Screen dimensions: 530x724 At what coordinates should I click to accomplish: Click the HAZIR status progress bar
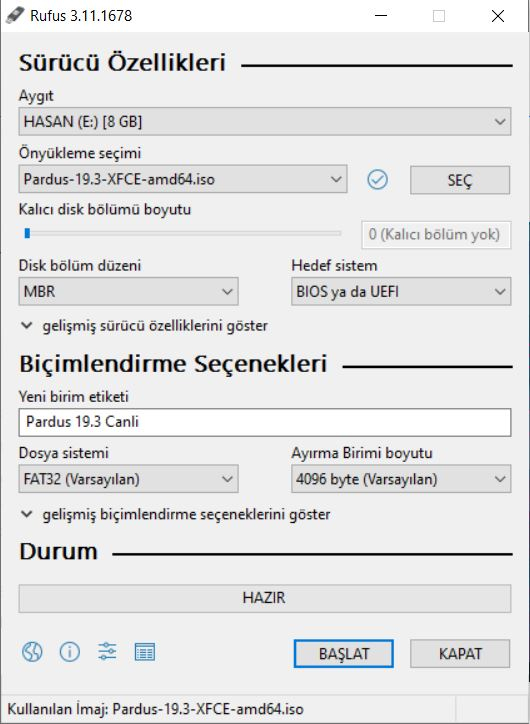265,598
